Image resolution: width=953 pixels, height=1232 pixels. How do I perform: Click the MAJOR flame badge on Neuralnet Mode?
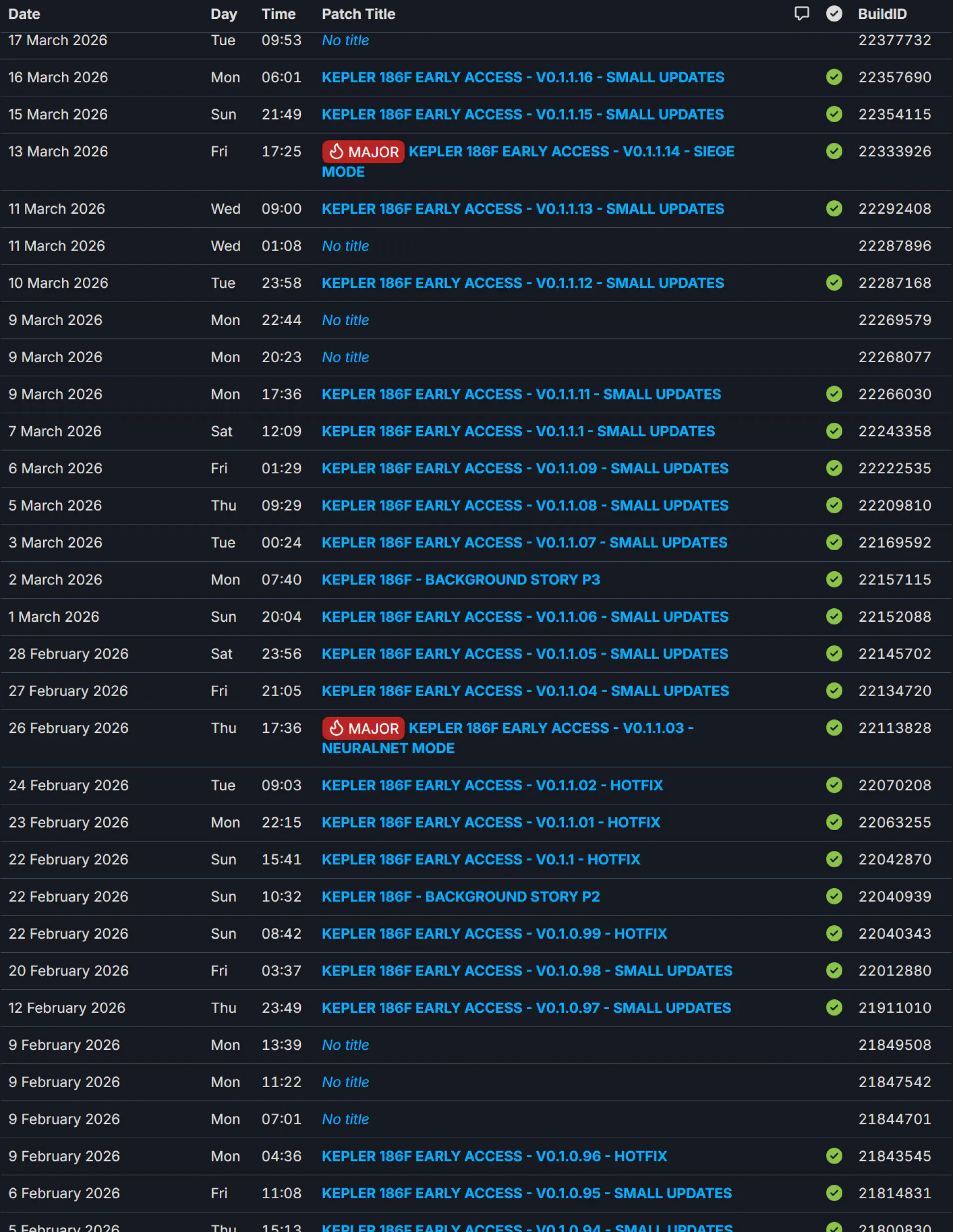coord(363,728)
